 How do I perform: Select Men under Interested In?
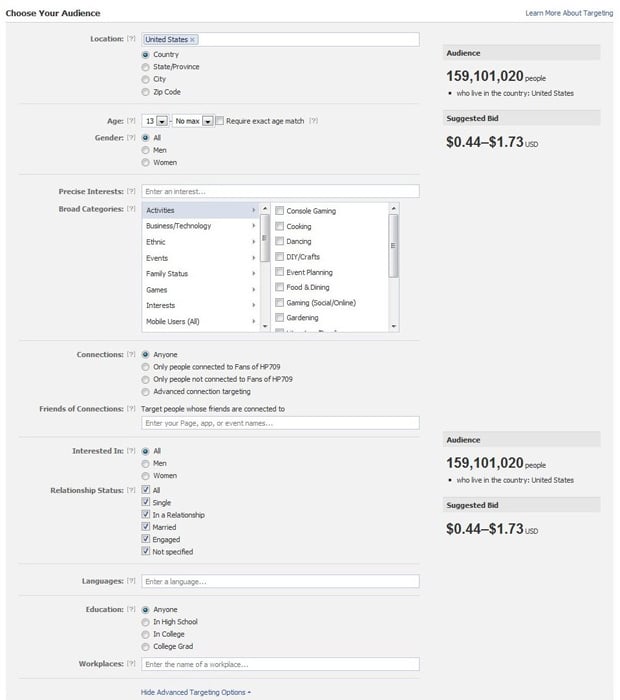(x=145, y=464)
